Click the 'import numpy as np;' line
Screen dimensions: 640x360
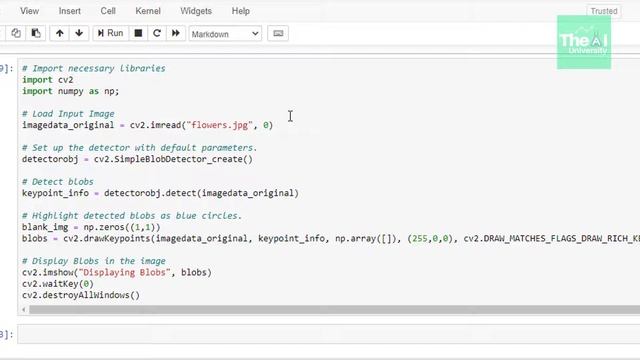(71, 91)
